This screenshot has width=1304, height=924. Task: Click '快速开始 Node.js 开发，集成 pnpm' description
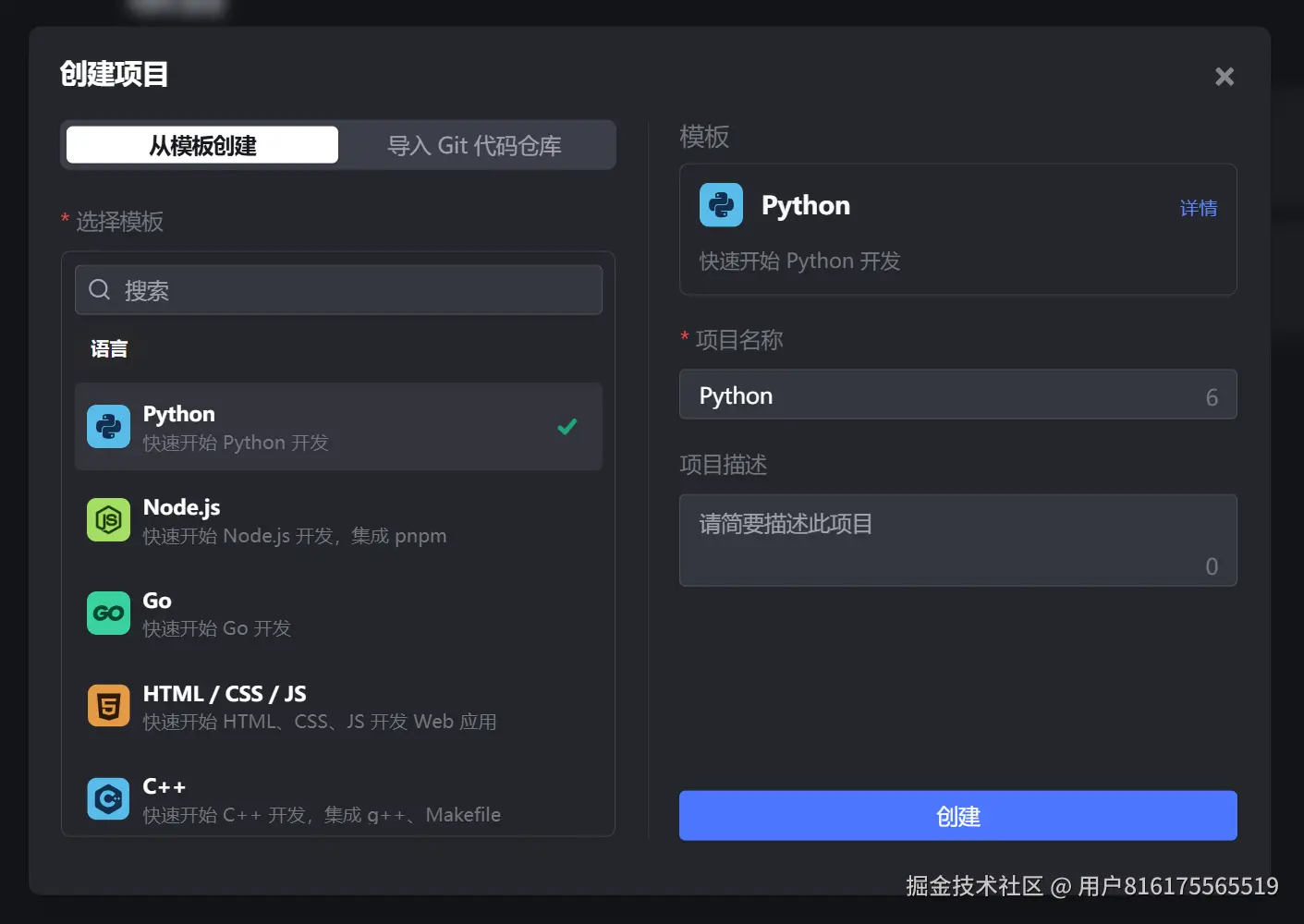point(295,536)
